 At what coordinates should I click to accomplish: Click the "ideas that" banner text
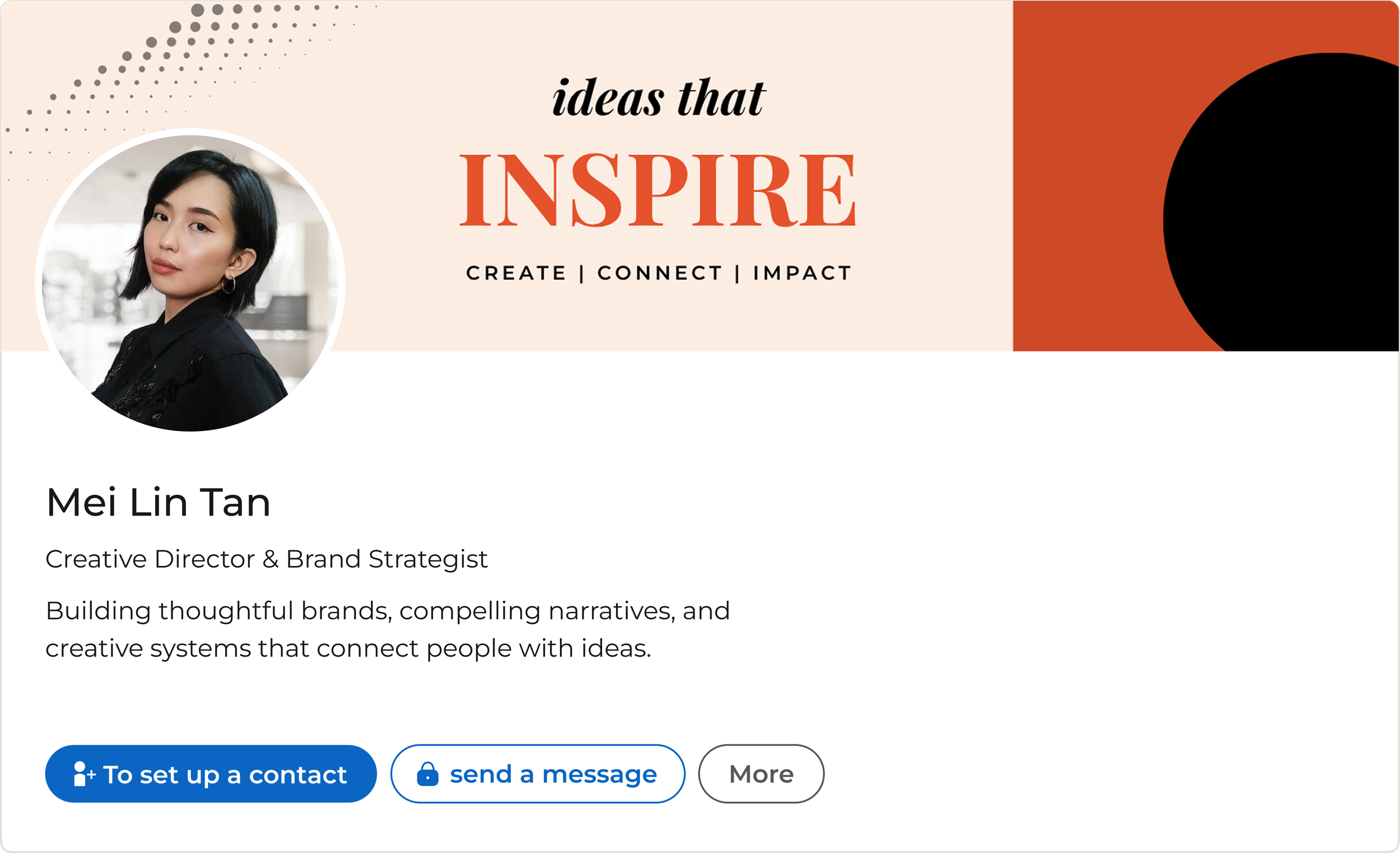(659, 98)
